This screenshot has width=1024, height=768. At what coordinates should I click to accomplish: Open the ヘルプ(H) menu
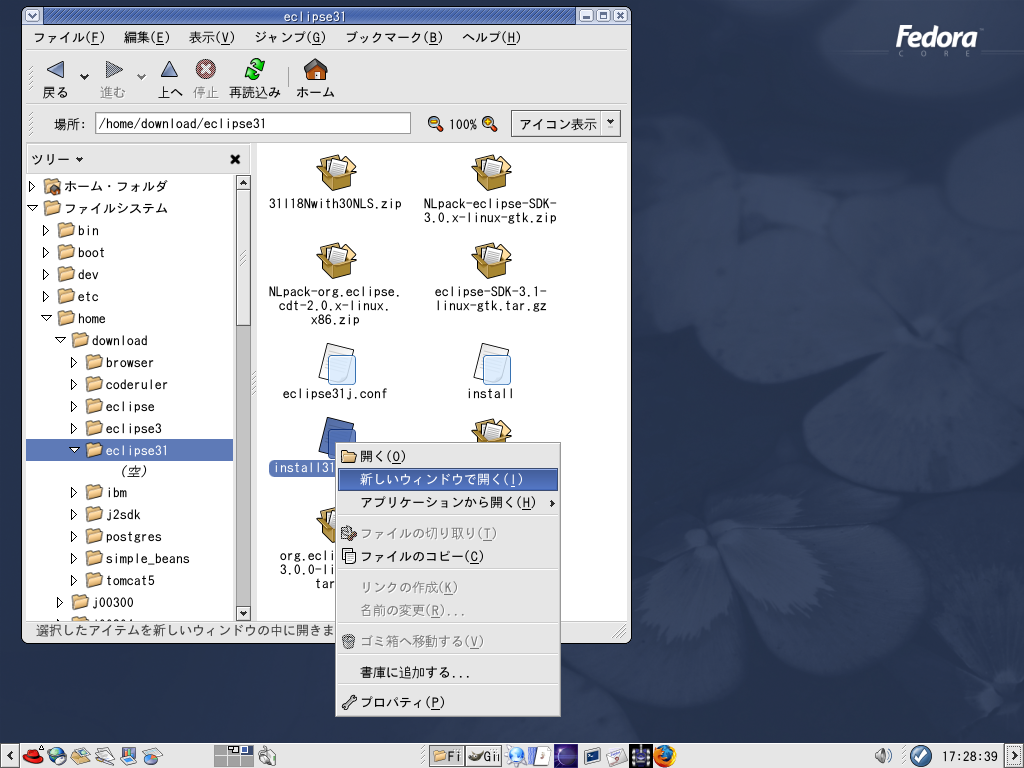pos(491,37)
